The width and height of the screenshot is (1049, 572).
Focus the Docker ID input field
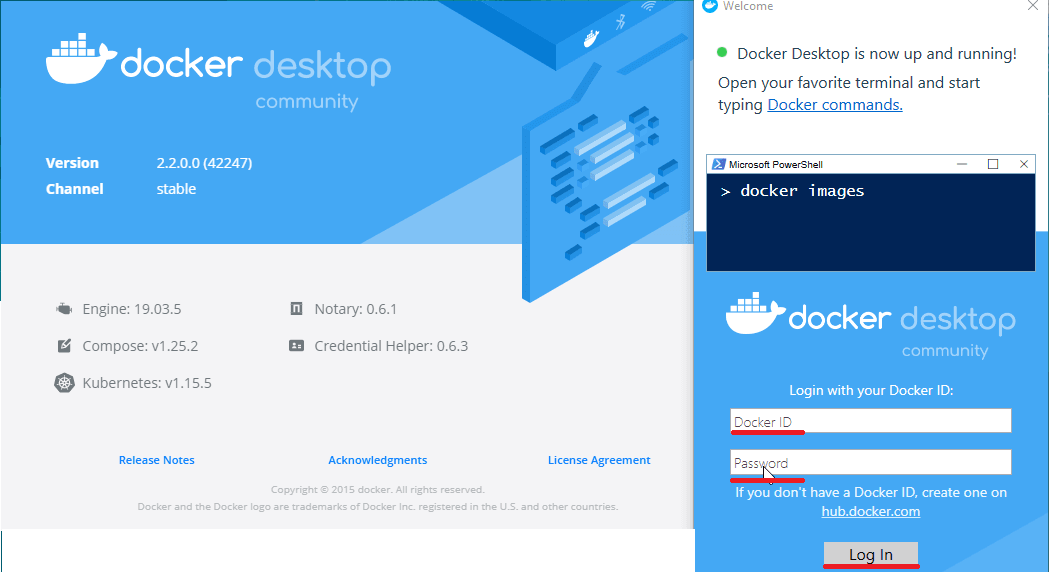pos(871,421)
